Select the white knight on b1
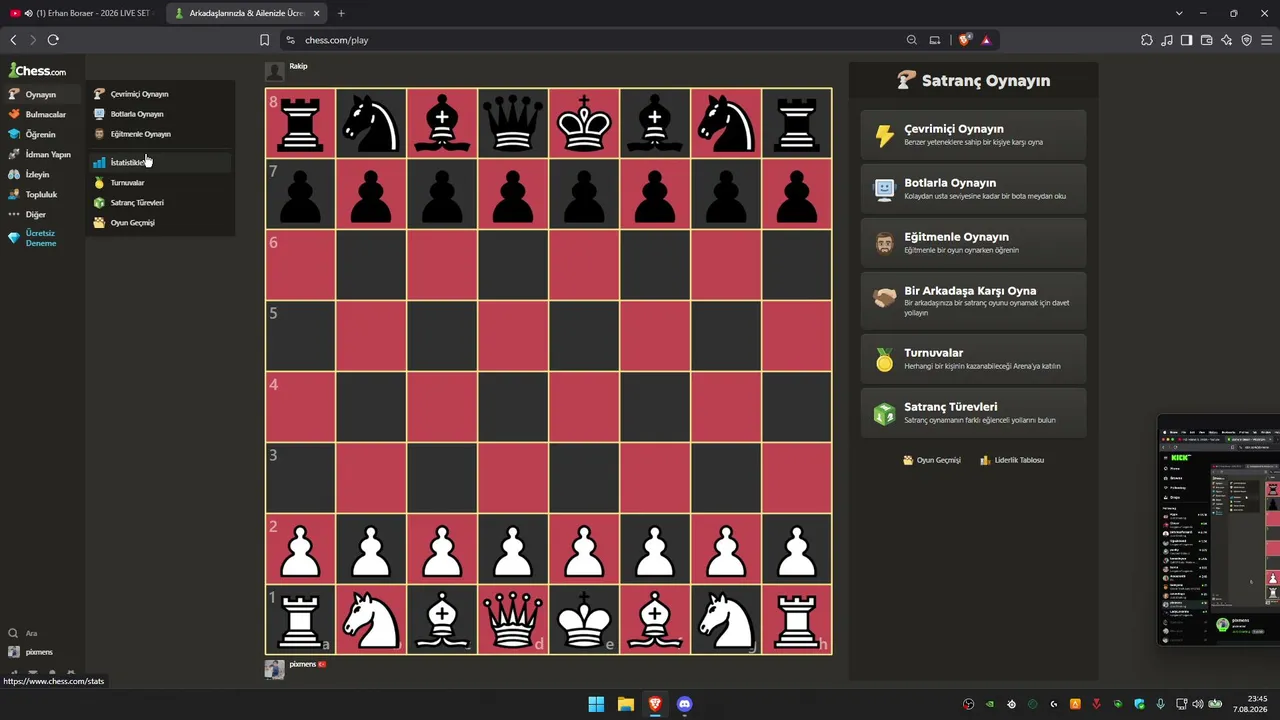This screenshot has width=1280, height=720. pyautogui.click(x=371, y=620)
